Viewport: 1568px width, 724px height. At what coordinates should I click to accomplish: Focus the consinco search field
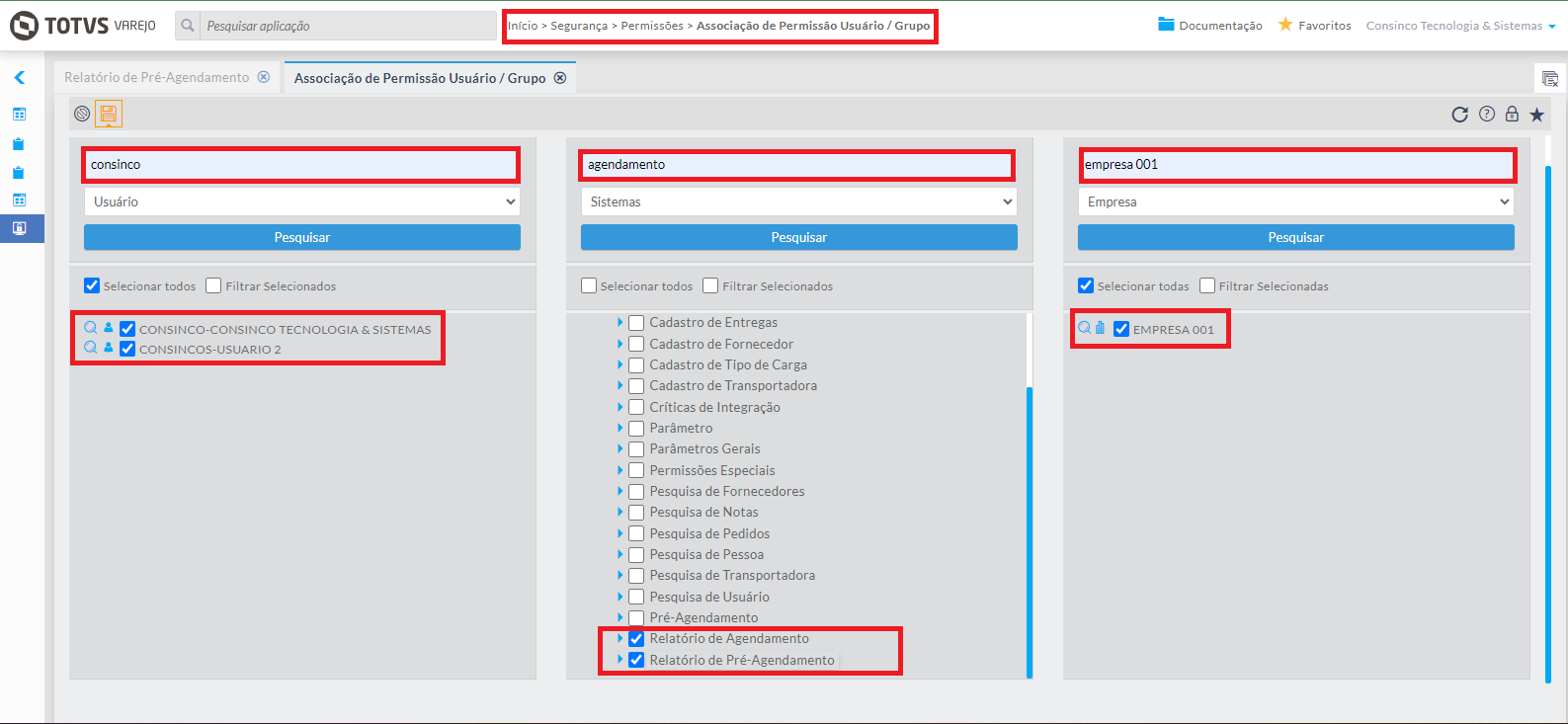tap(300, 165)
